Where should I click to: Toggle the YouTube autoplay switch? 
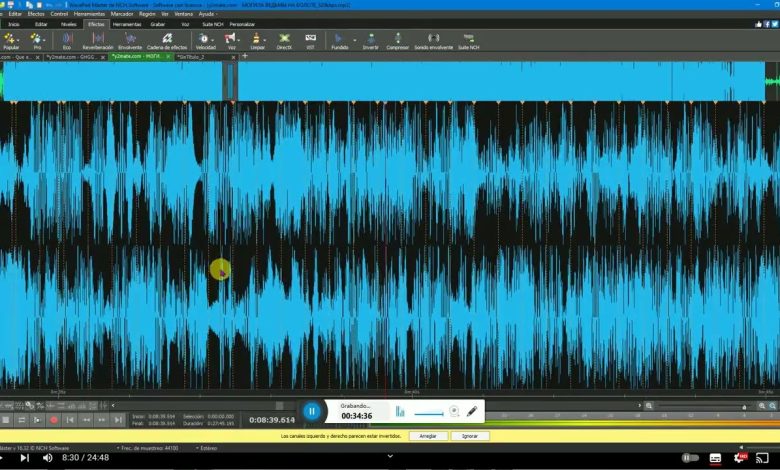690,457
